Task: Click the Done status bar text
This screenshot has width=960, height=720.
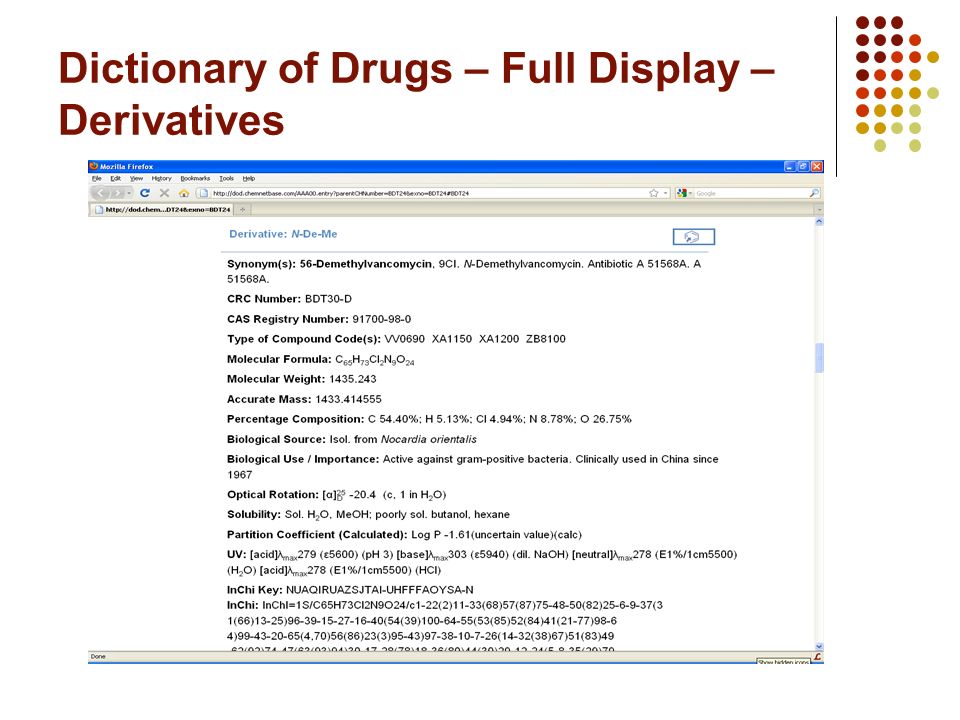Action: pos(98,656)
